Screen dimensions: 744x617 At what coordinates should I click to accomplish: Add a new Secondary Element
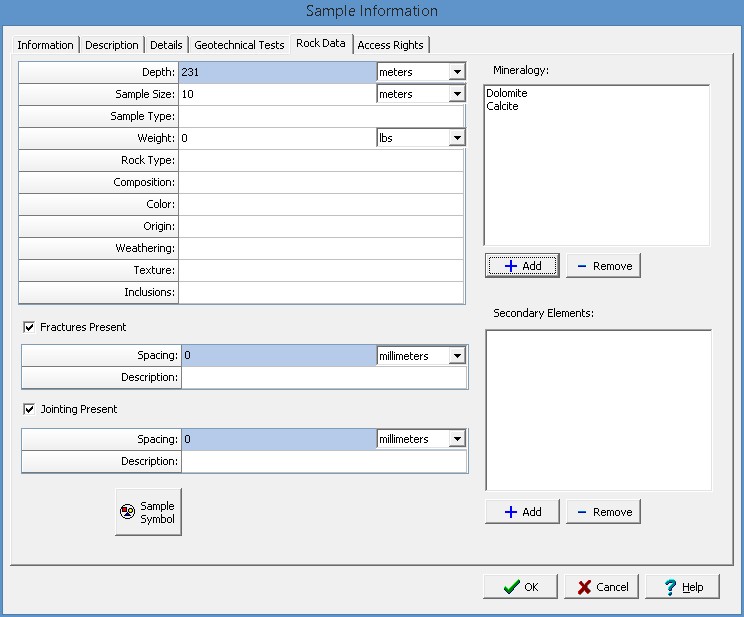pyautogui.click(x=522, y=511)
